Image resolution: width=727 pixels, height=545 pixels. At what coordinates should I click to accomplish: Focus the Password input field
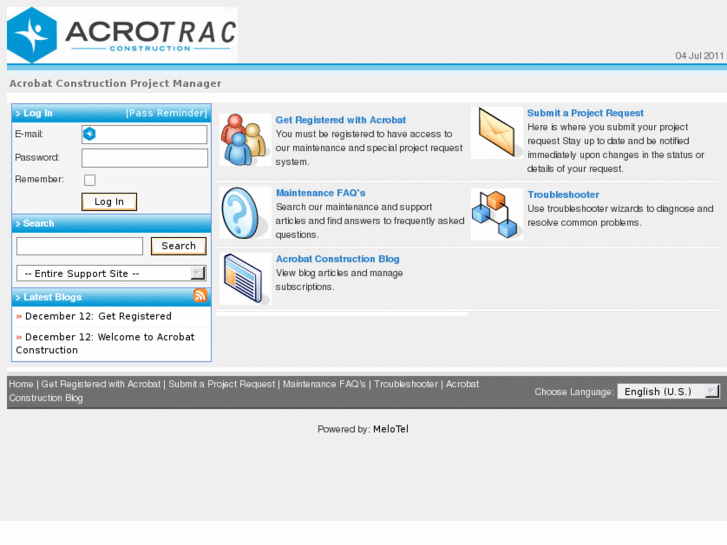(144, 158)
